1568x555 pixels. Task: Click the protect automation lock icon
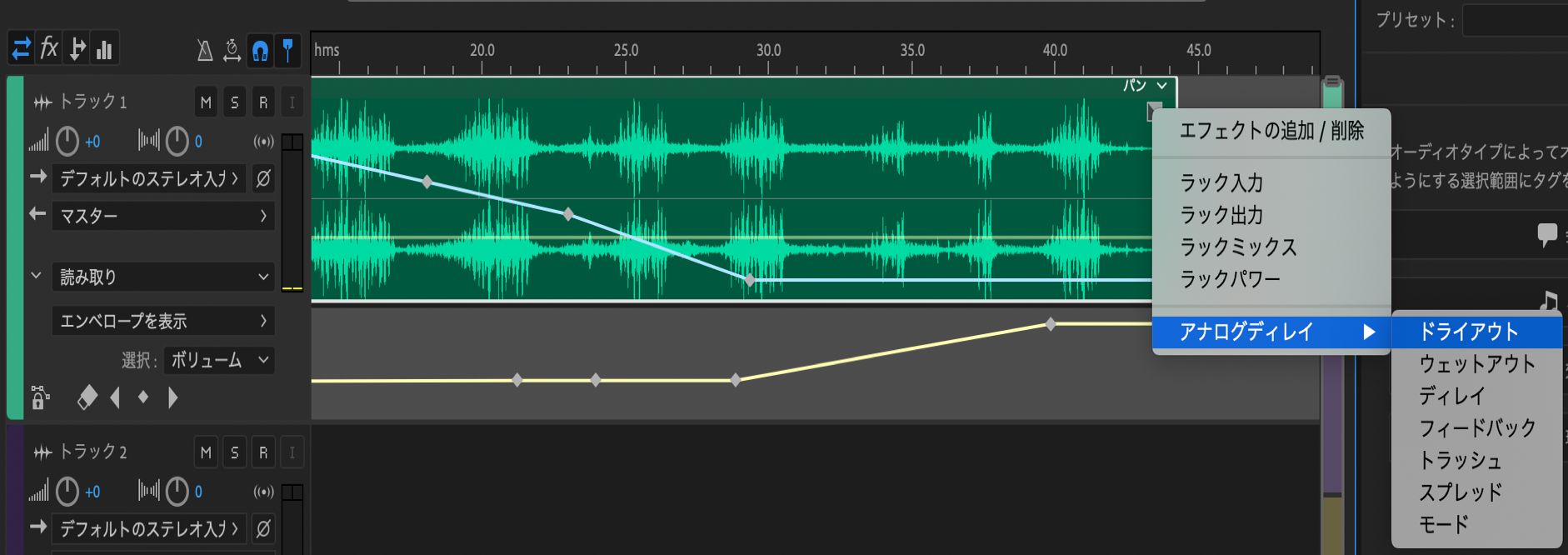click(x=40, y=397)
